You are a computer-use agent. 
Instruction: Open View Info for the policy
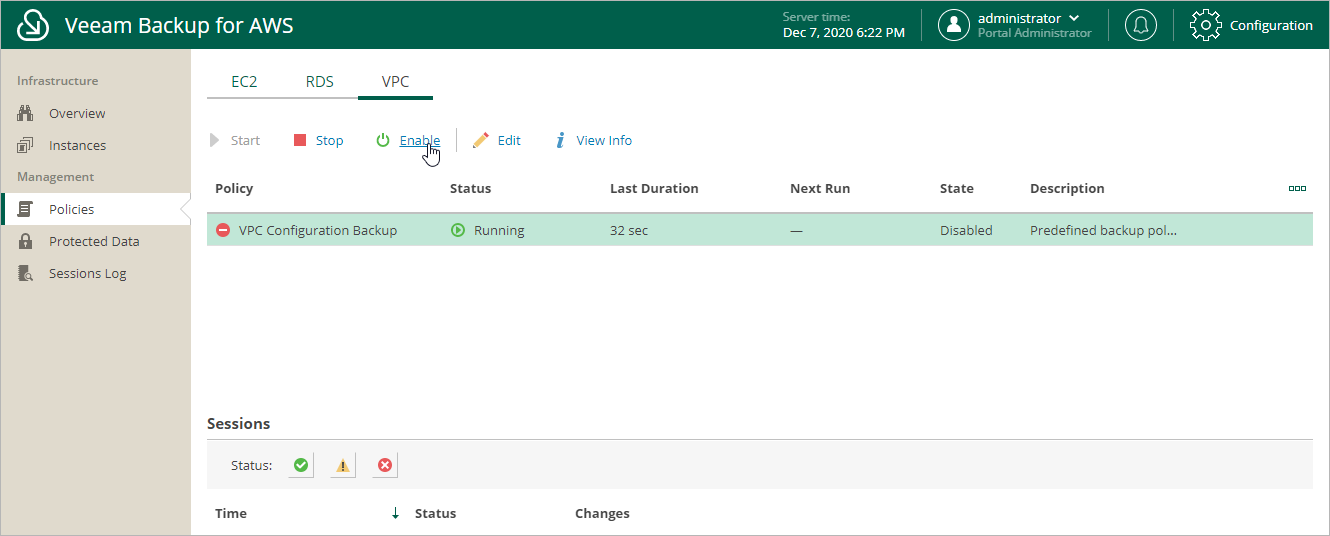coord(594,140)
